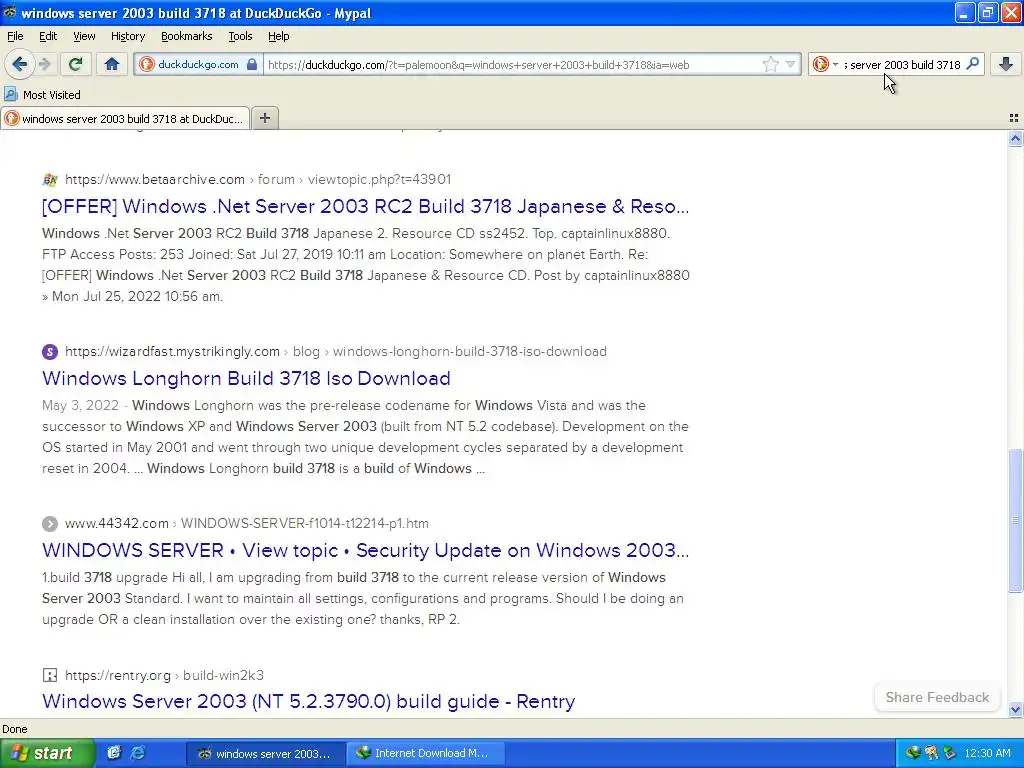Open 'WINDOWS SERVER • View topic • Security Update' result

coord(365,550)
